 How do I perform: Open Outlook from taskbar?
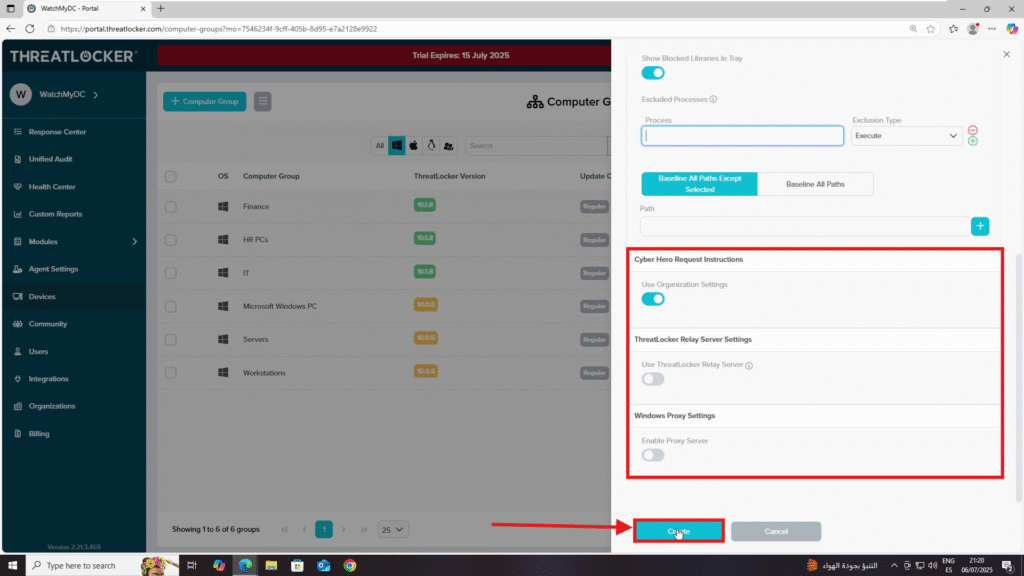323,566
